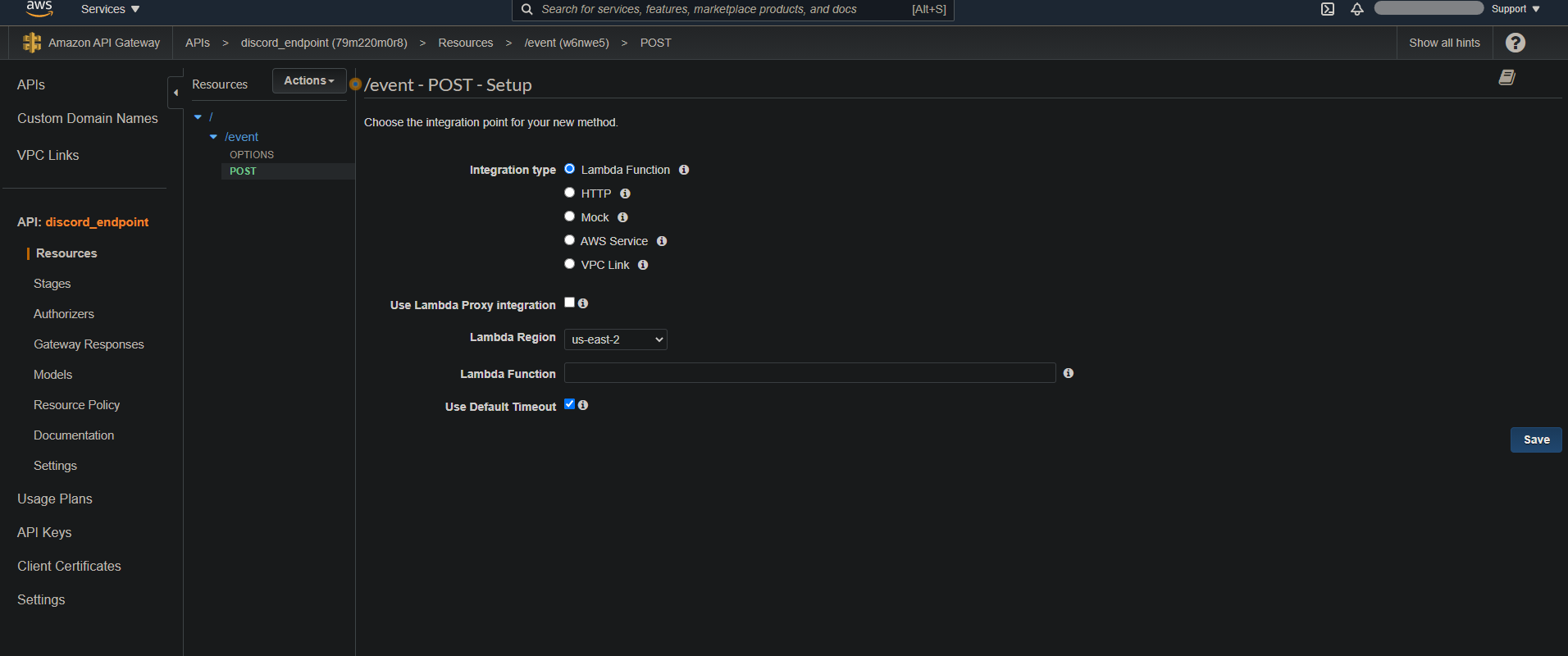Open Resource Policy

pos(77,405)
